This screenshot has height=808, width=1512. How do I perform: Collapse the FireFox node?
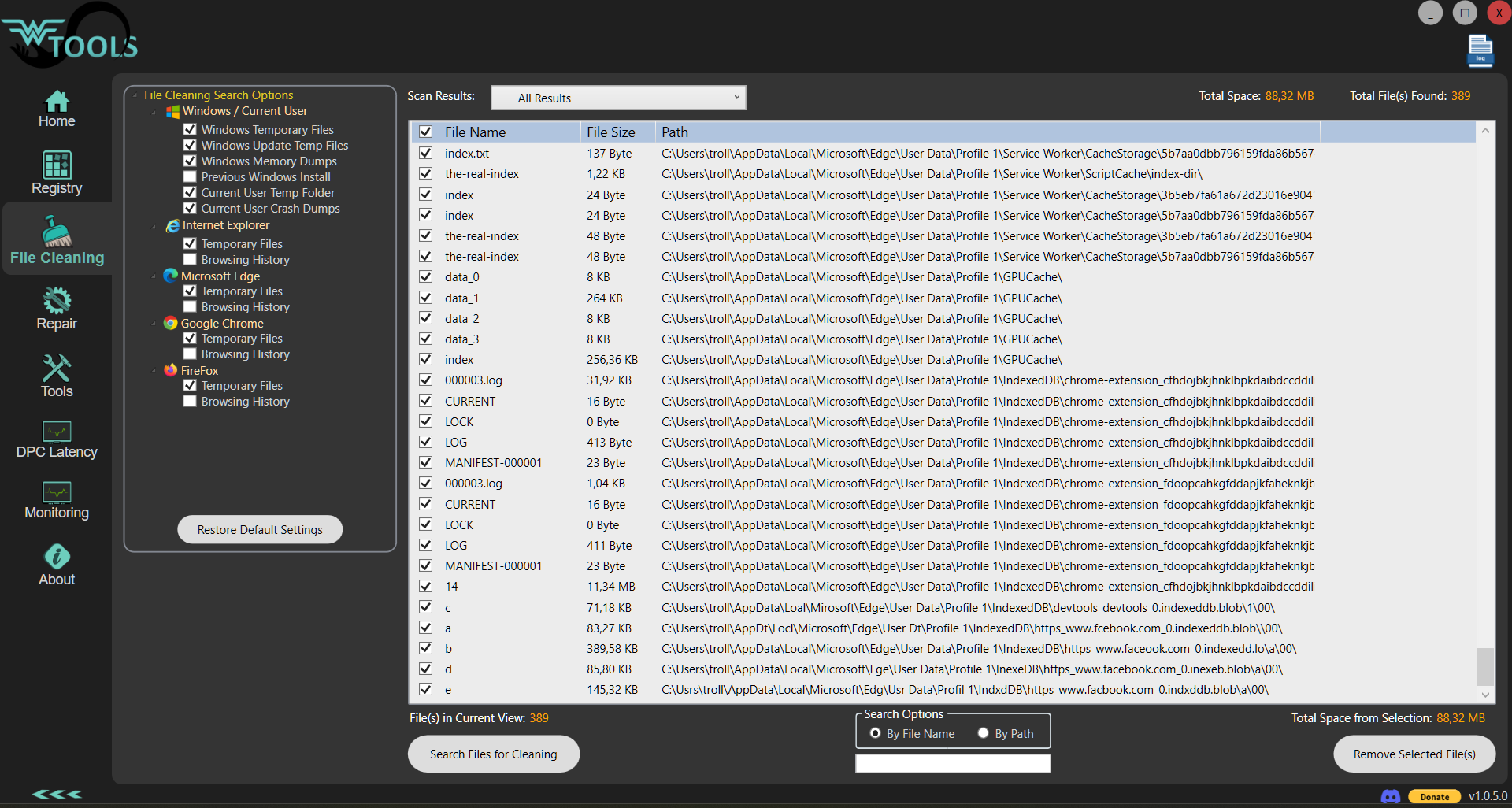click(154, 371)
